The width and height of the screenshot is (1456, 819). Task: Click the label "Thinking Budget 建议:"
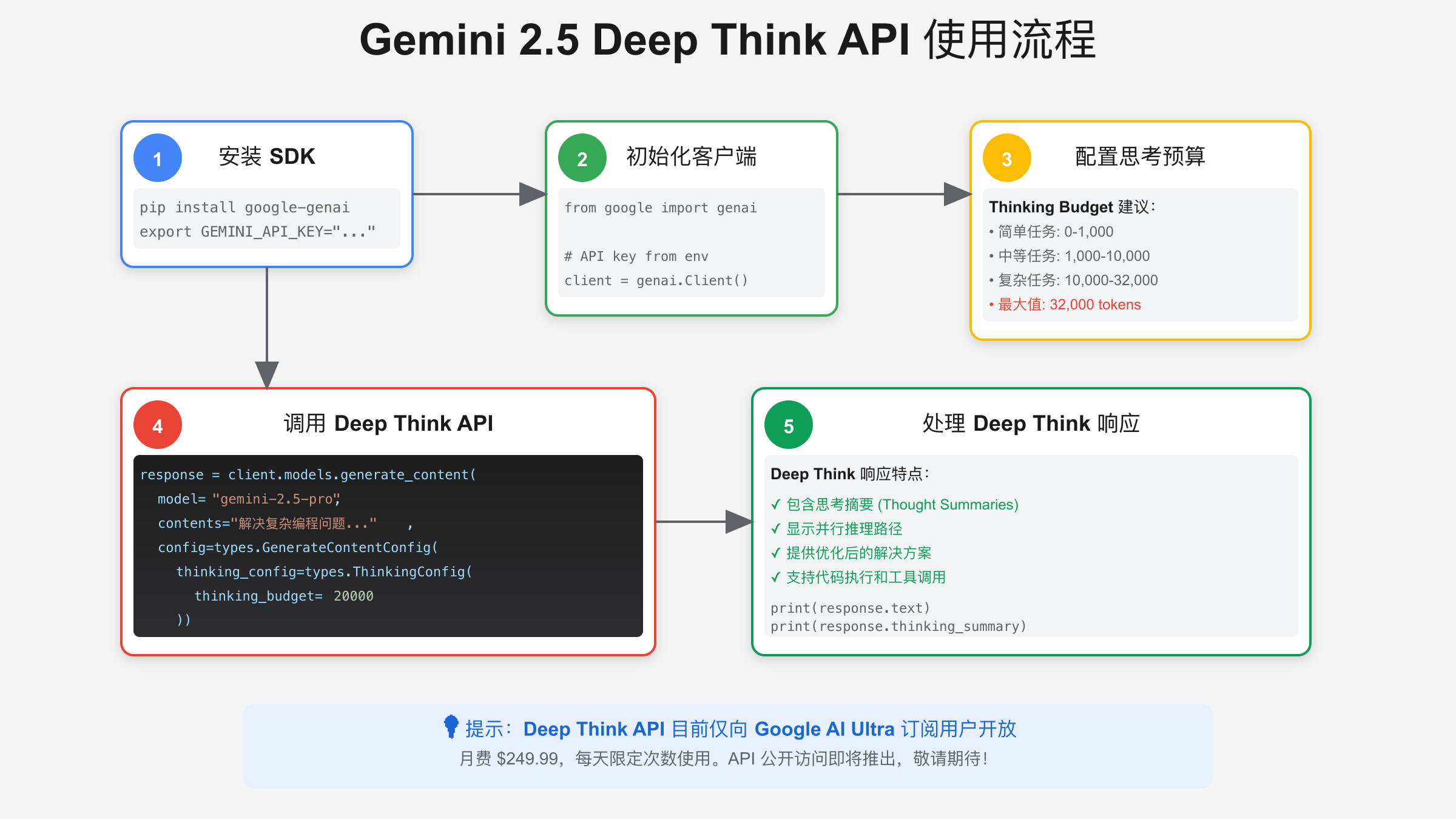(x=1072, y=207)
